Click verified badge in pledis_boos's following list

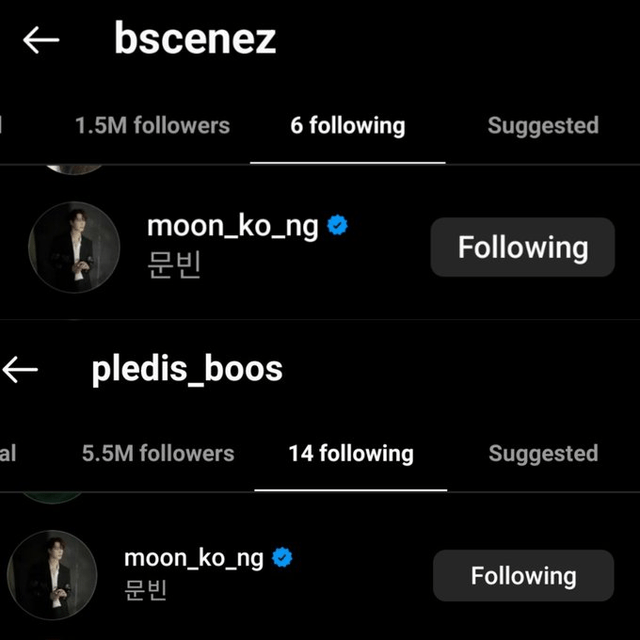[283, 557]
